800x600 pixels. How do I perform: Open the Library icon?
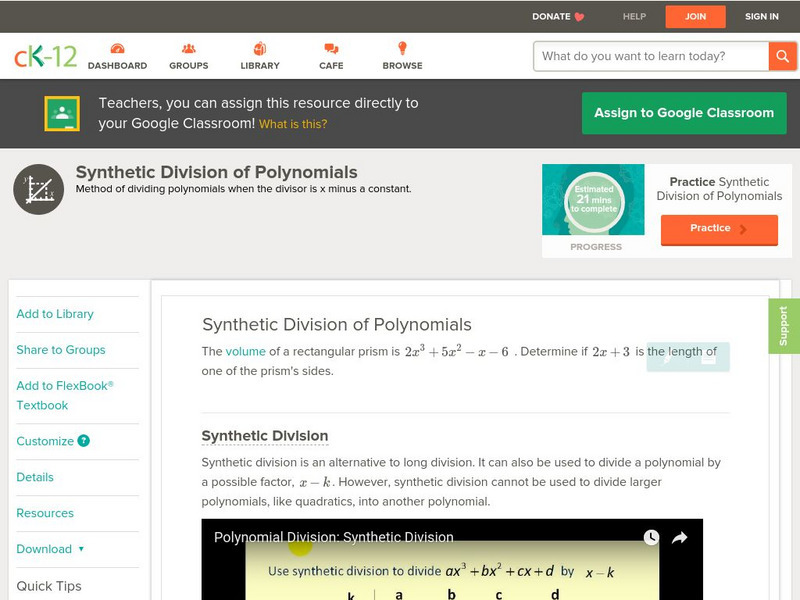(x=260, y=49)
